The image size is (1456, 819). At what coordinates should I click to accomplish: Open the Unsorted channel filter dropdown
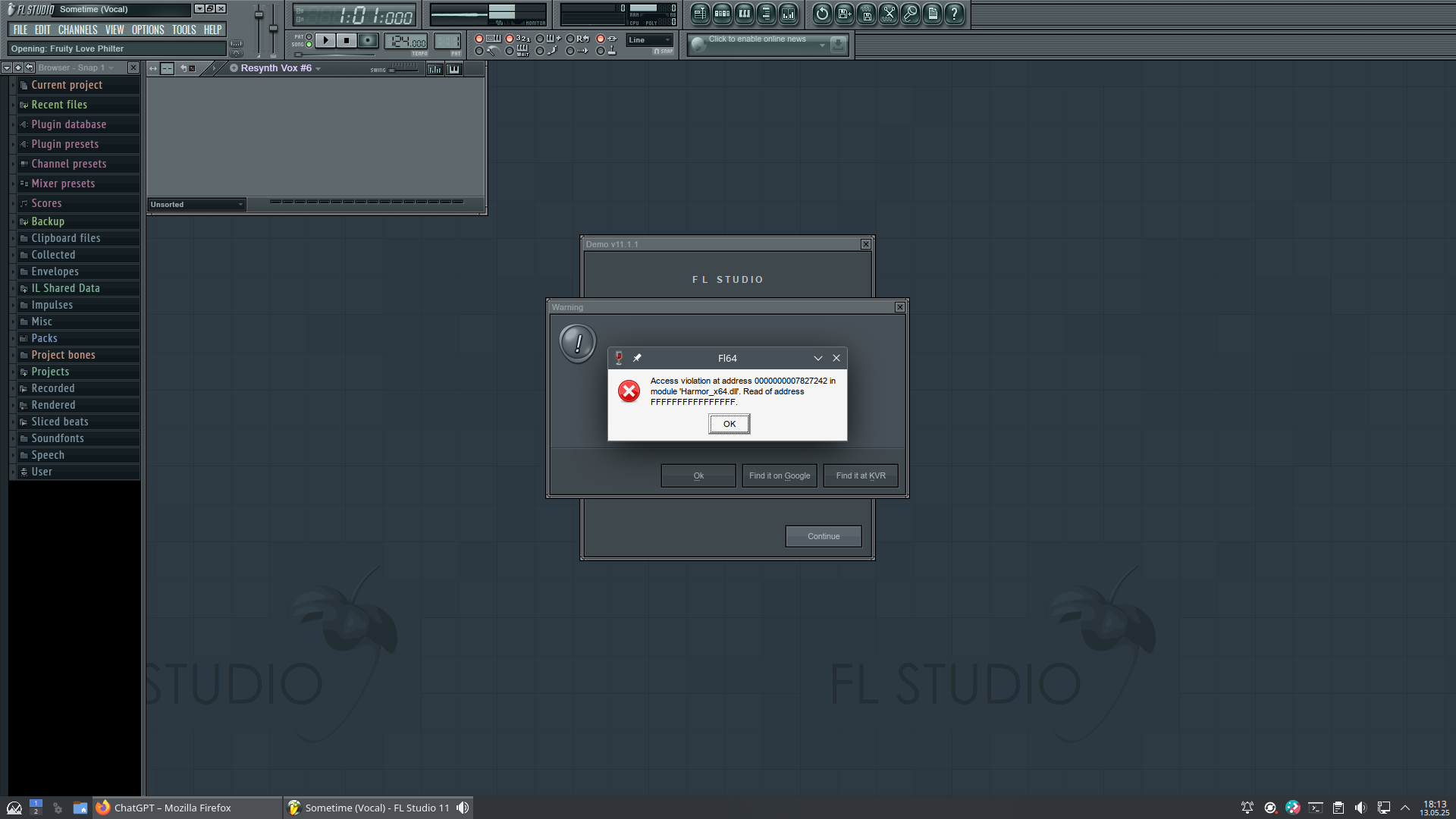pos(196,205)
